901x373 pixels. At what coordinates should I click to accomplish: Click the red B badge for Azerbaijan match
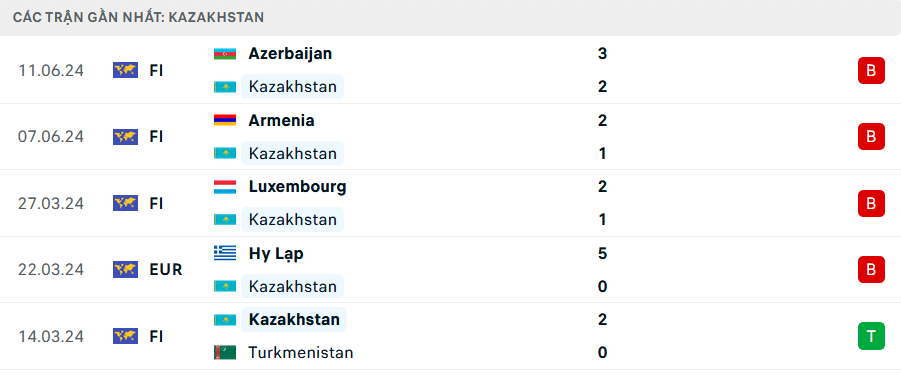tap(871, 71)
